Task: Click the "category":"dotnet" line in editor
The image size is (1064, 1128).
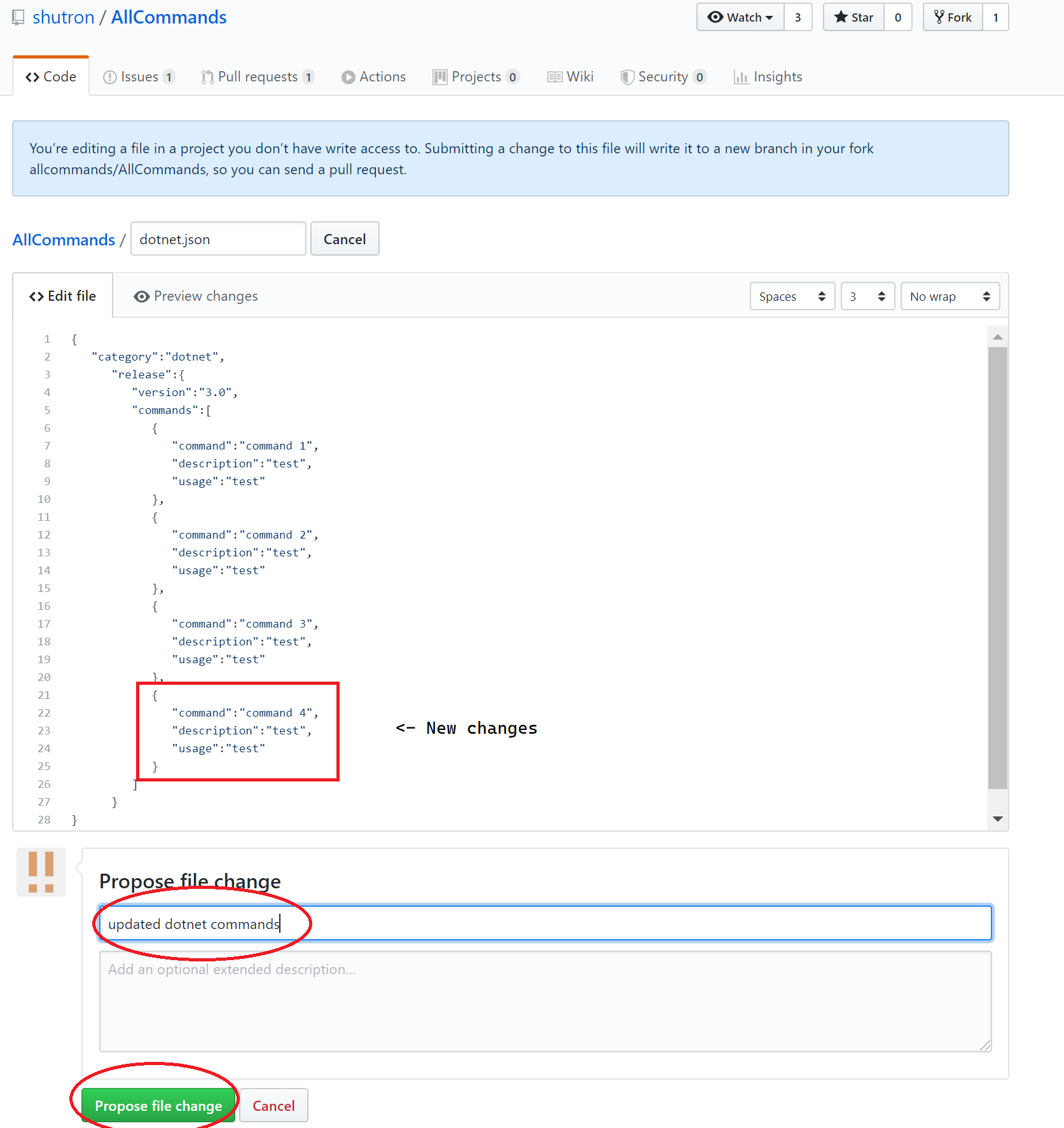Action: (158, 357)
